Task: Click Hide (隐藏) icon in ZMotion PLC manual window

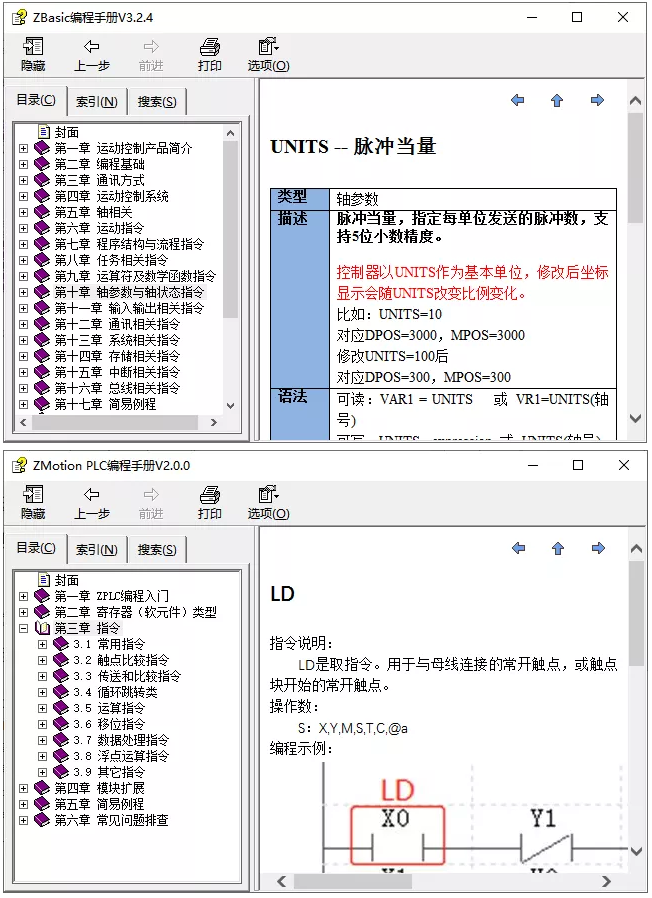Action: tap(33, 494)
